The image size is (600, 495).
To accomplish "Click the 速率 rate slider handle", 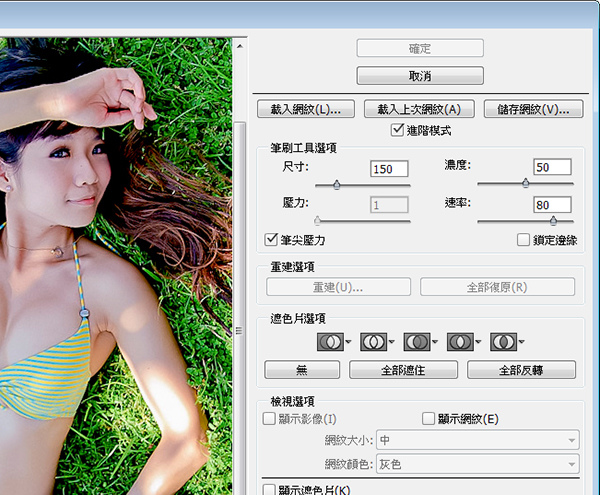I will click(553, 221).
